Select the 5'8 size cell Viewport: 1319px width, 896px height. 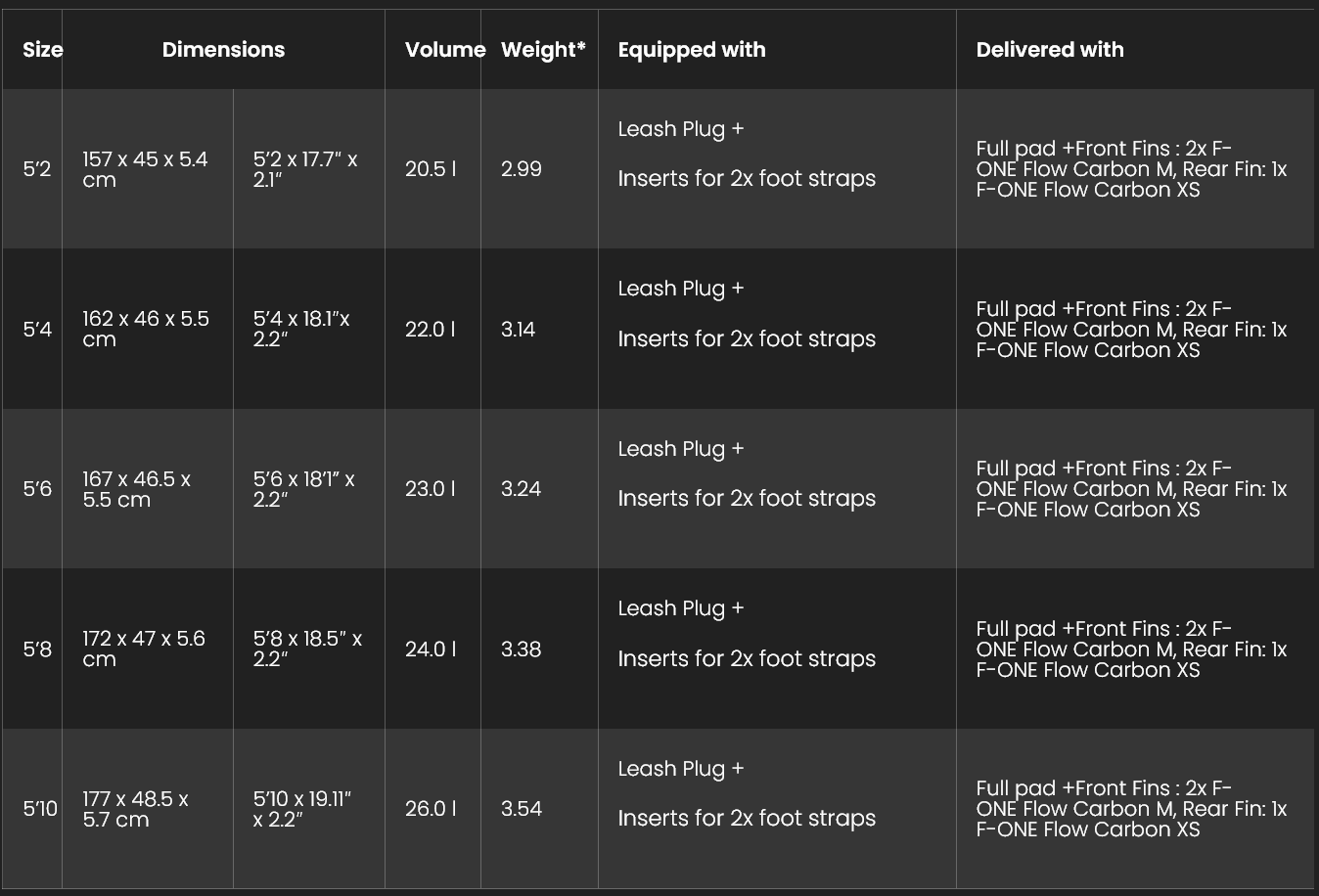click(x=37, y=650)
